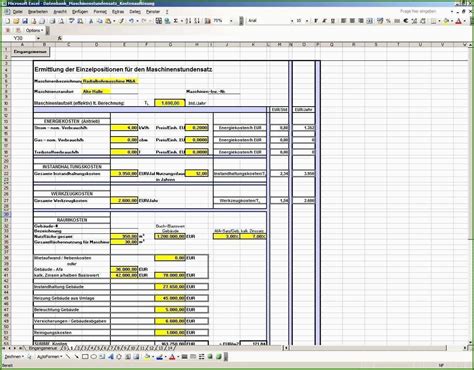Open the Options dropdown in the toolbar
Image resolution: width=474 pixels, height=370 pixels.
(x=34, y=30)
